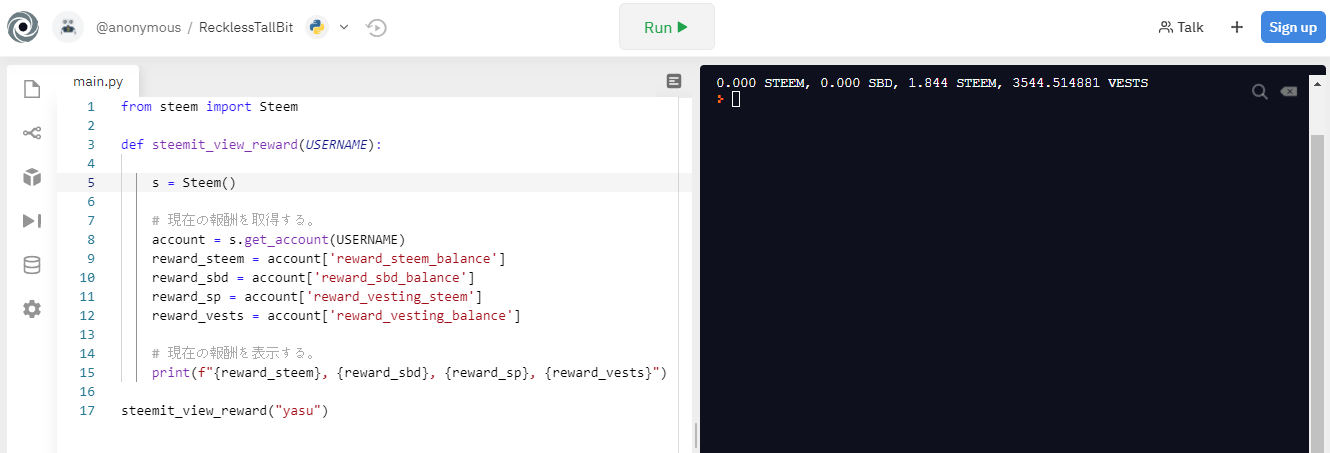
Task: Open the history replay icon
Action: tap(376, 27)
